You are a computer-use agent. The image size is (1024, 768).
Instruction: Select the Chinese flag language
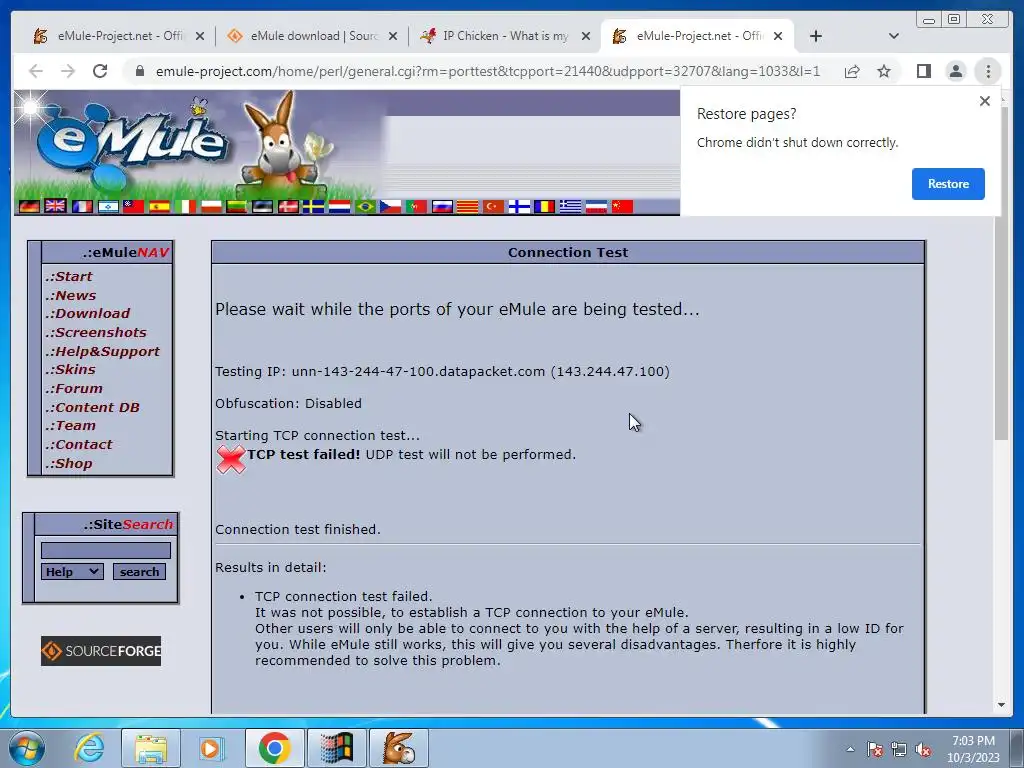coord(622,206)
